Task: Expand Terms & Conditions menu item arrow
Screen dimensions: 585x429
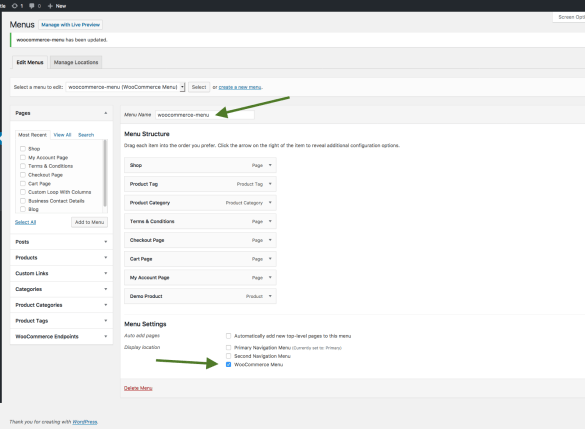Action: 270,221
